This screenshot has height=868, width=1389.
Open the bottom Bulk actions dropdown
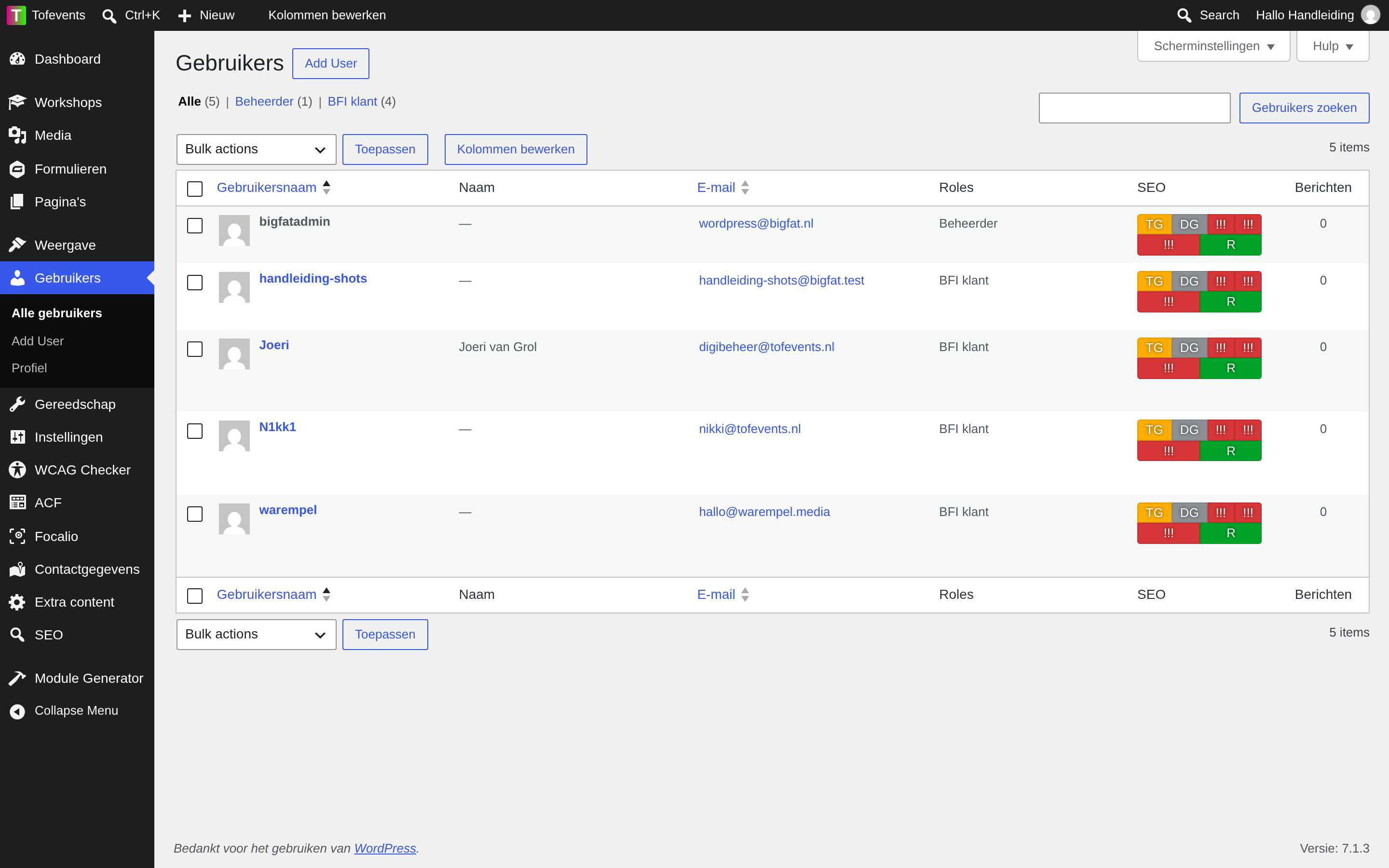click(x=256, y=634)
